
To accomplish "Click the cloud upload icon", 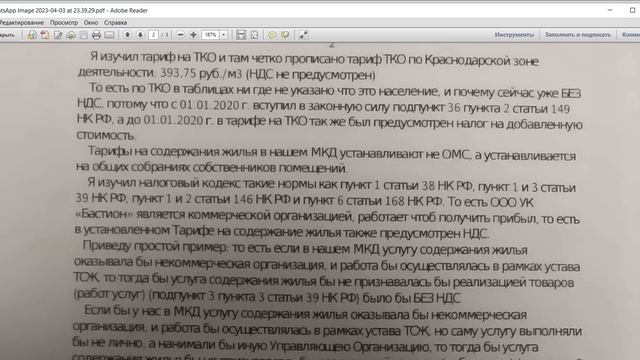I will tap(71, 35).
